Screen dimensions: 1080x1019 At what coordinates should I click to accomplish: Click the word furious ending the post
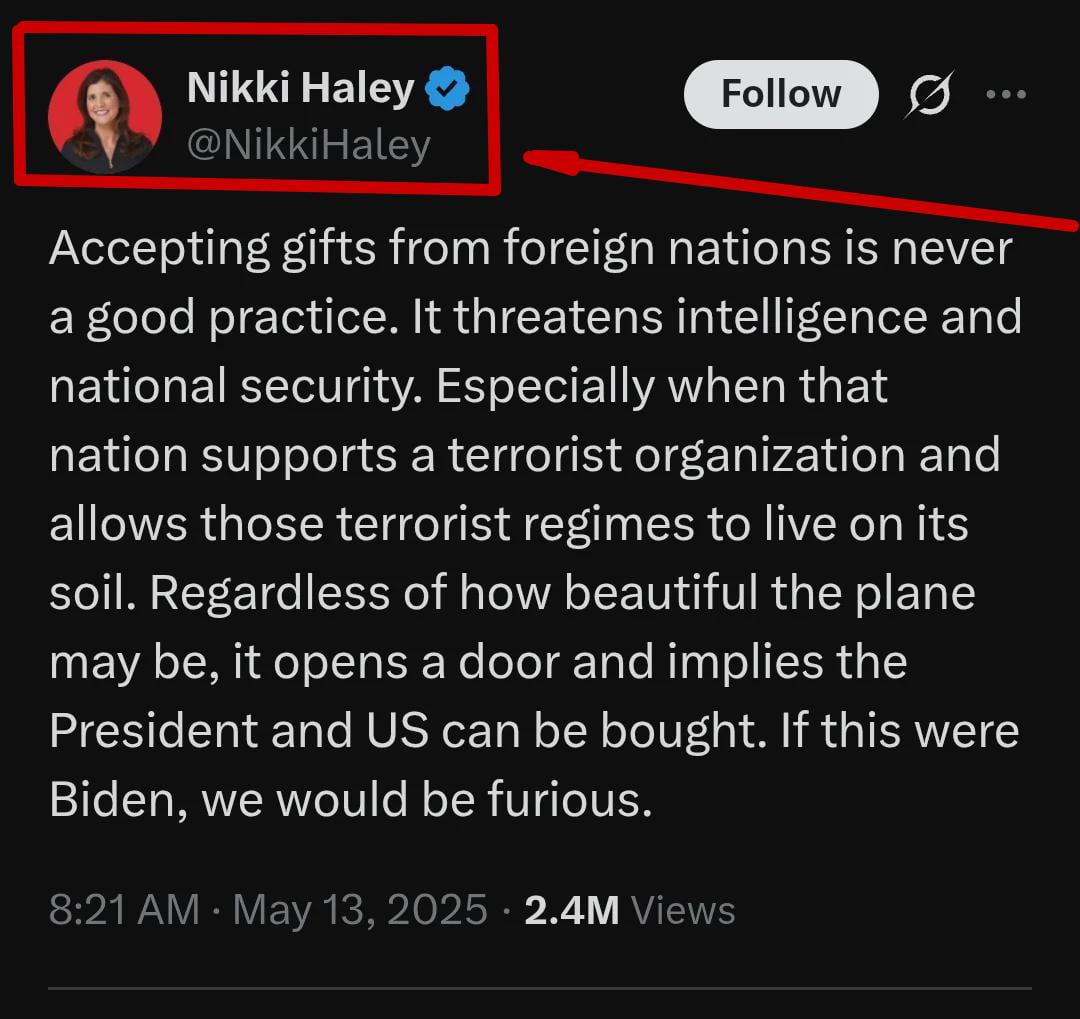click(x=569, y=800)
